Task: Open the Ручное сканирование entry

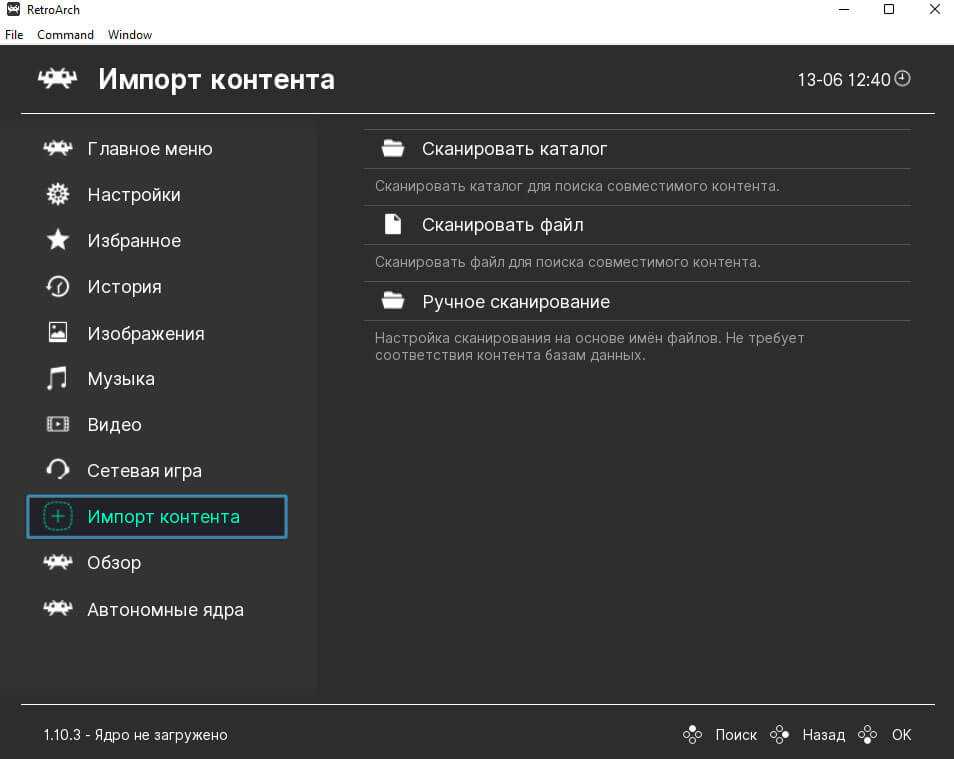Action: coord(515,302)
